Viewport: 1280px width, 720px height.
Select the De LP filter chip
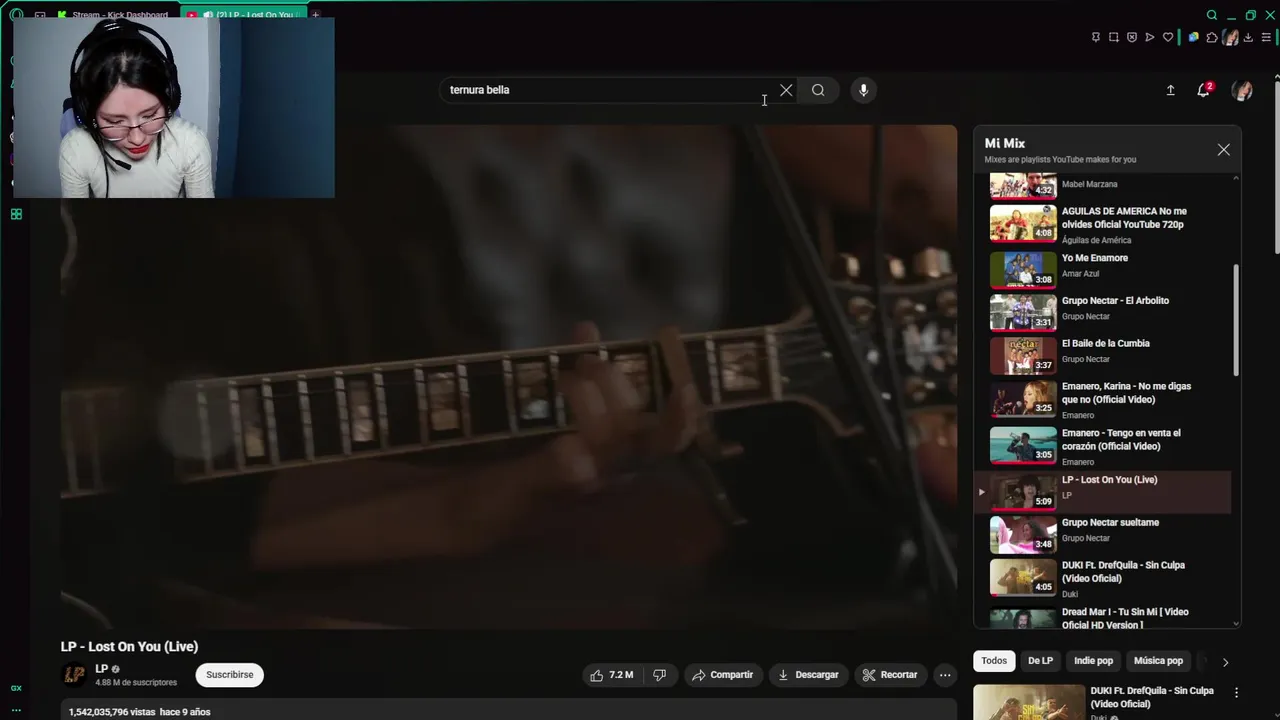(1040, 661)
